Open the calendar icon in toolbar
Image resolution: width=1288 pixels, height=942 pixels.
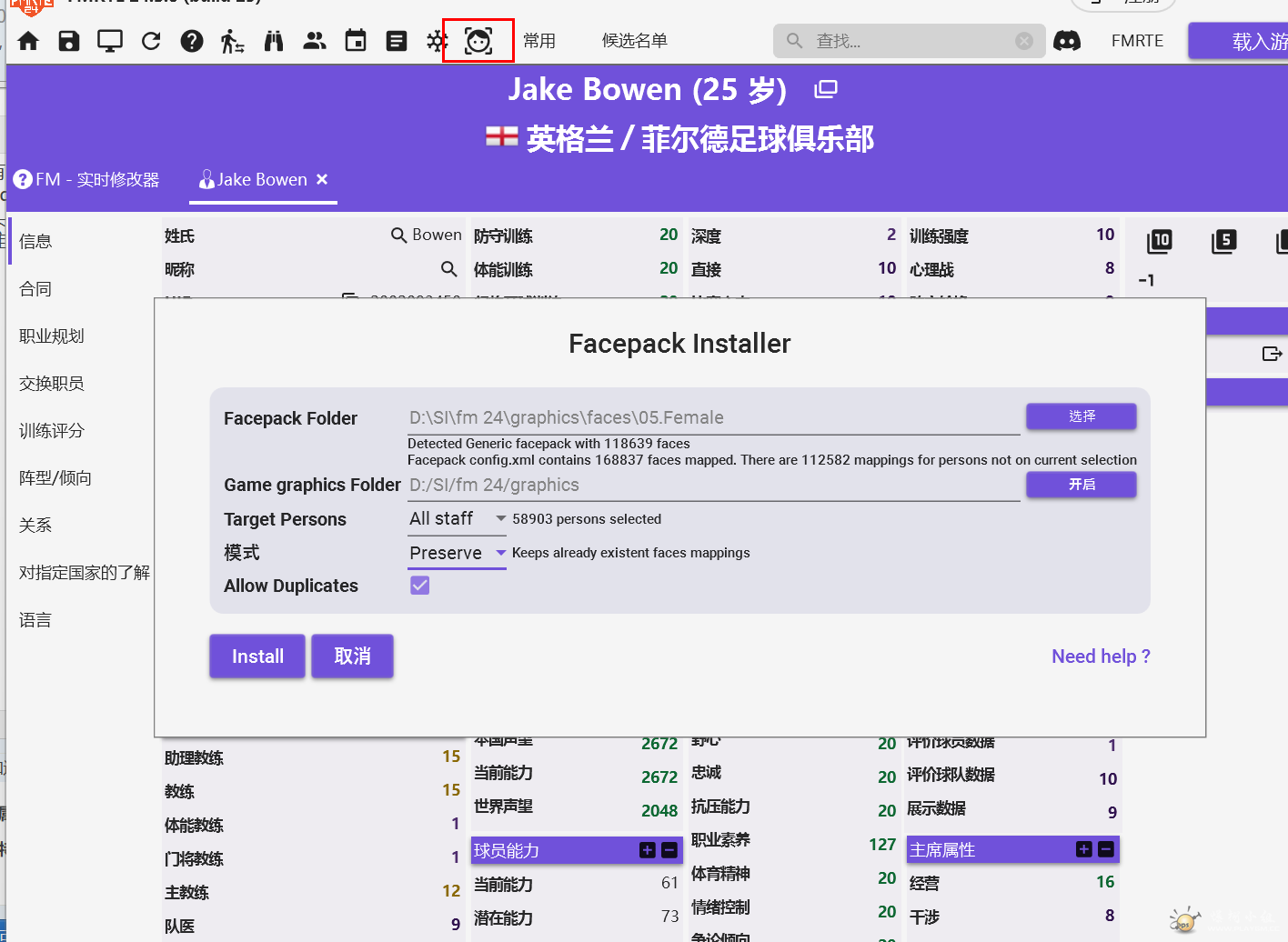(356, 41)
